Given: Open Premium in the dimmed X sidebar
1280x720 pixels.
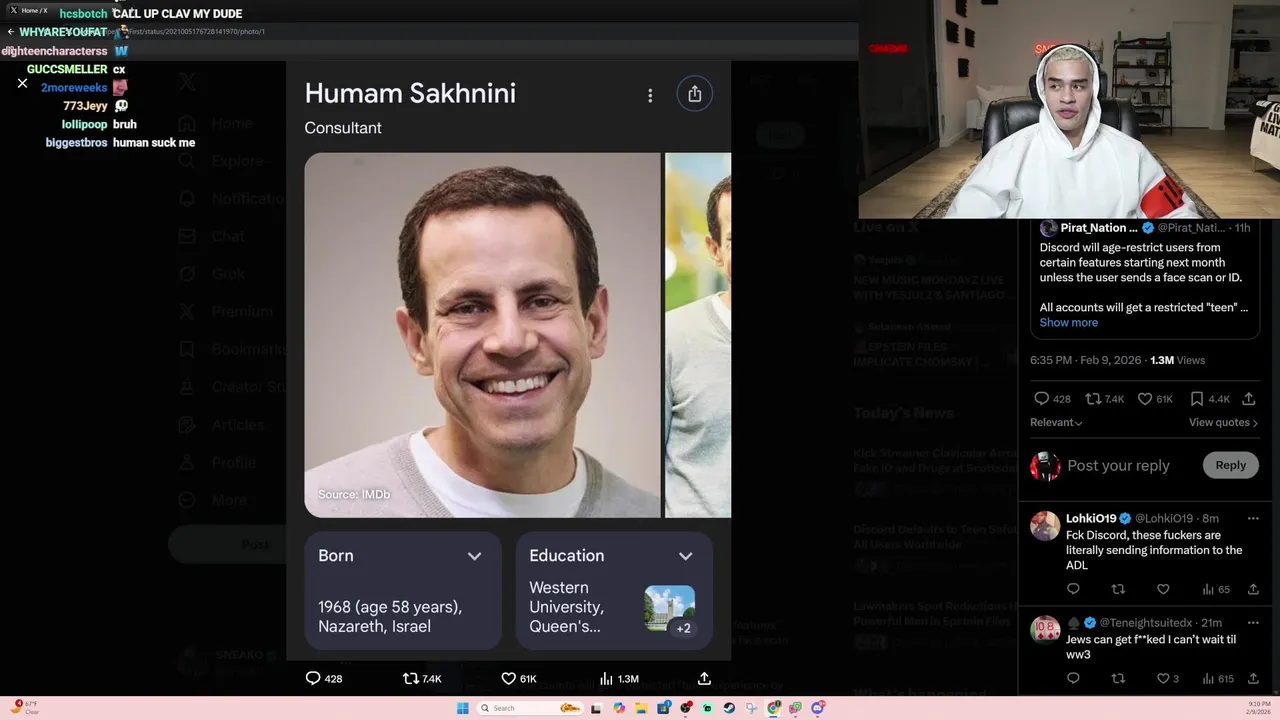Looking at the screenshot, I should coord(225,312).
